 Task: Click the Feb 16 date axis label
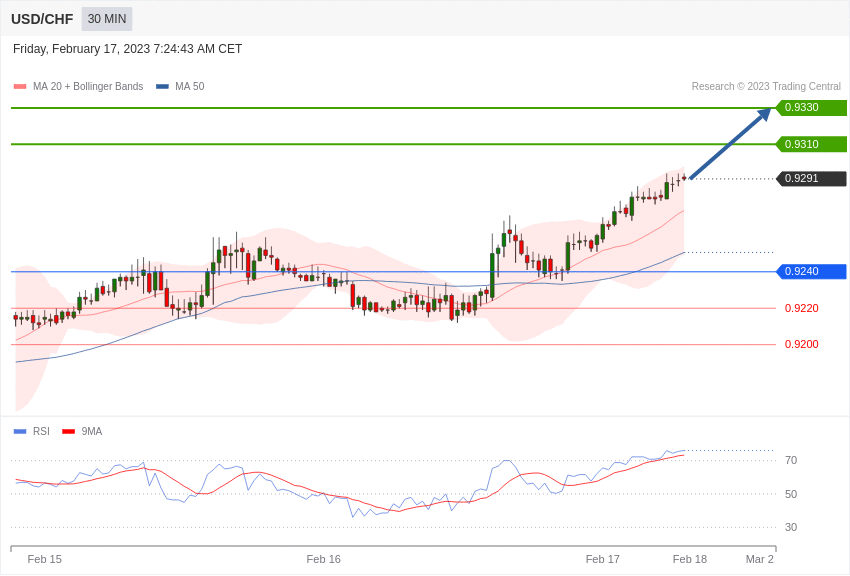(x=324, y=559)
